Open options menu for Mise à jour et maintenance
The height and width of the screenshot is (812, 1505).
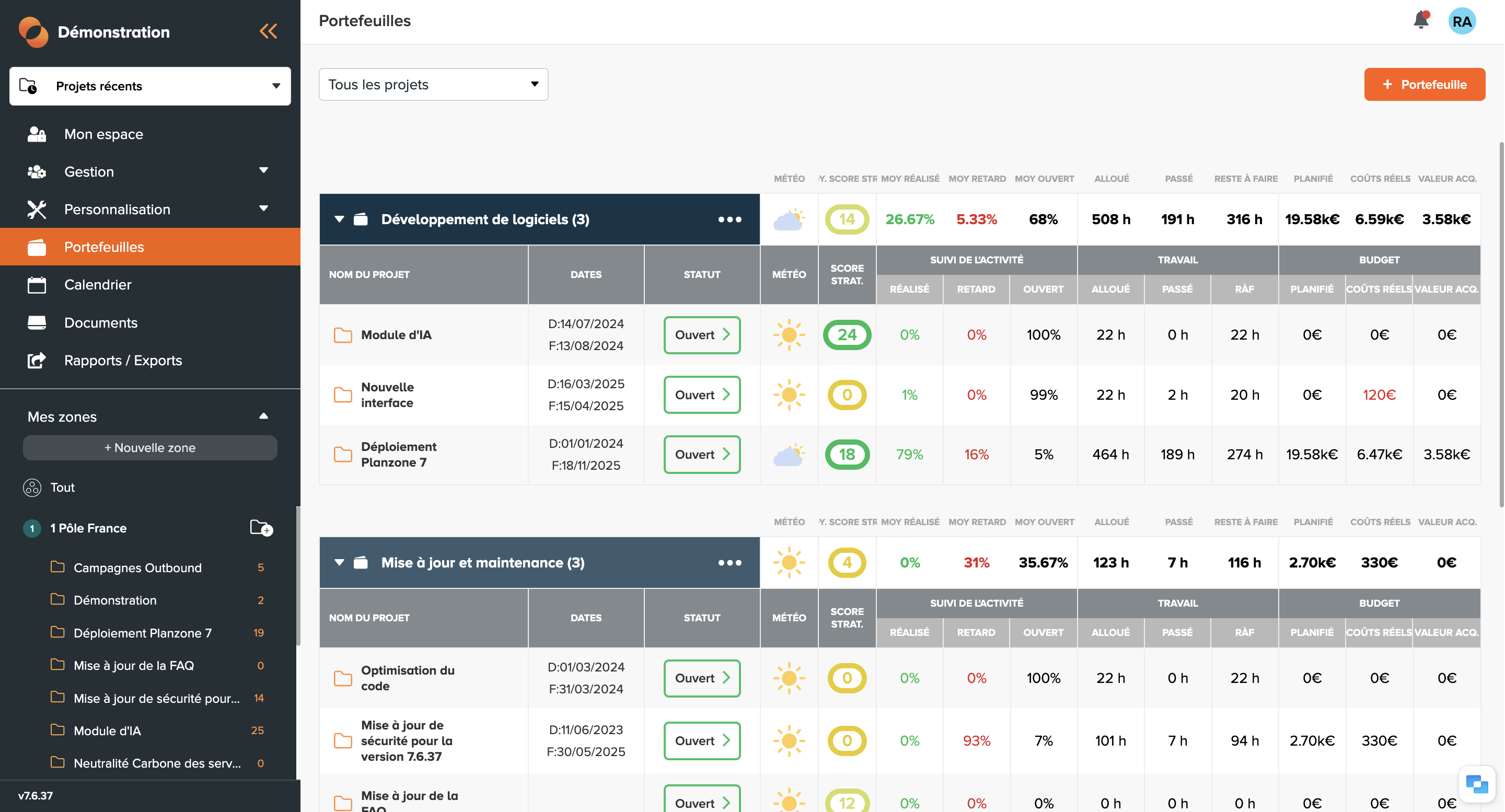730,563
